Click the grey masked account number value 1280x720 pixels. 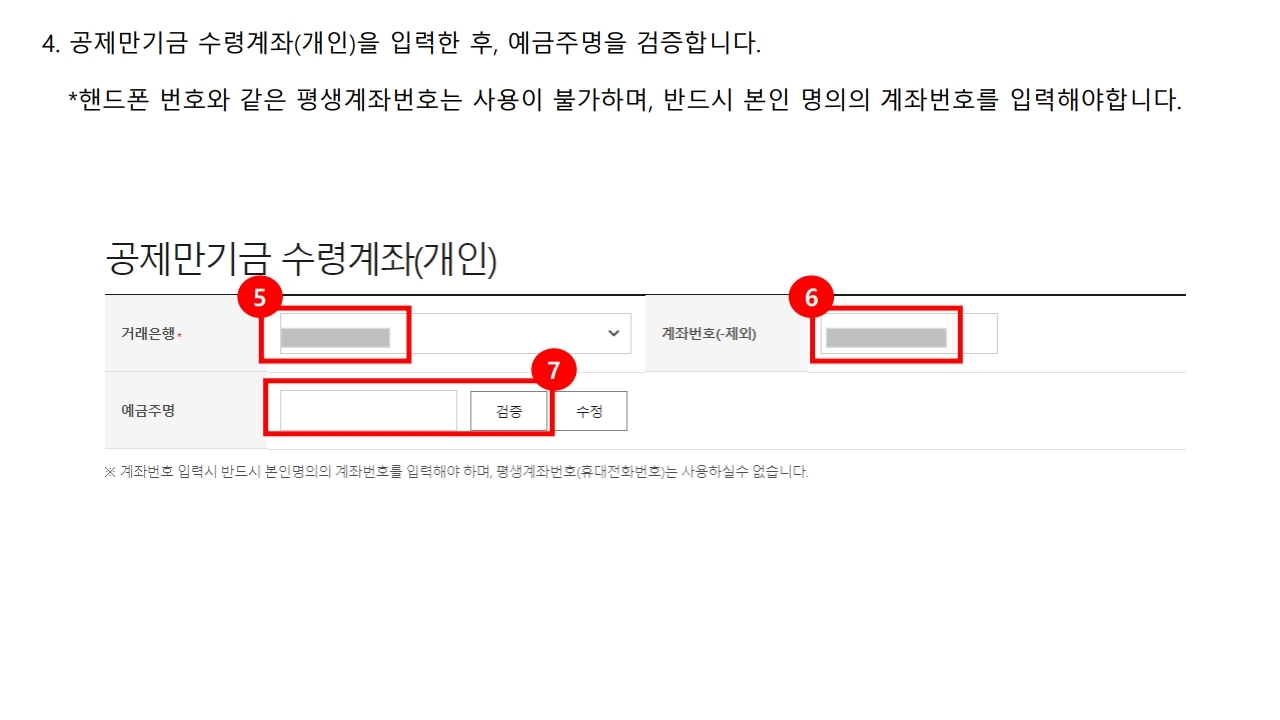point(886,337)
